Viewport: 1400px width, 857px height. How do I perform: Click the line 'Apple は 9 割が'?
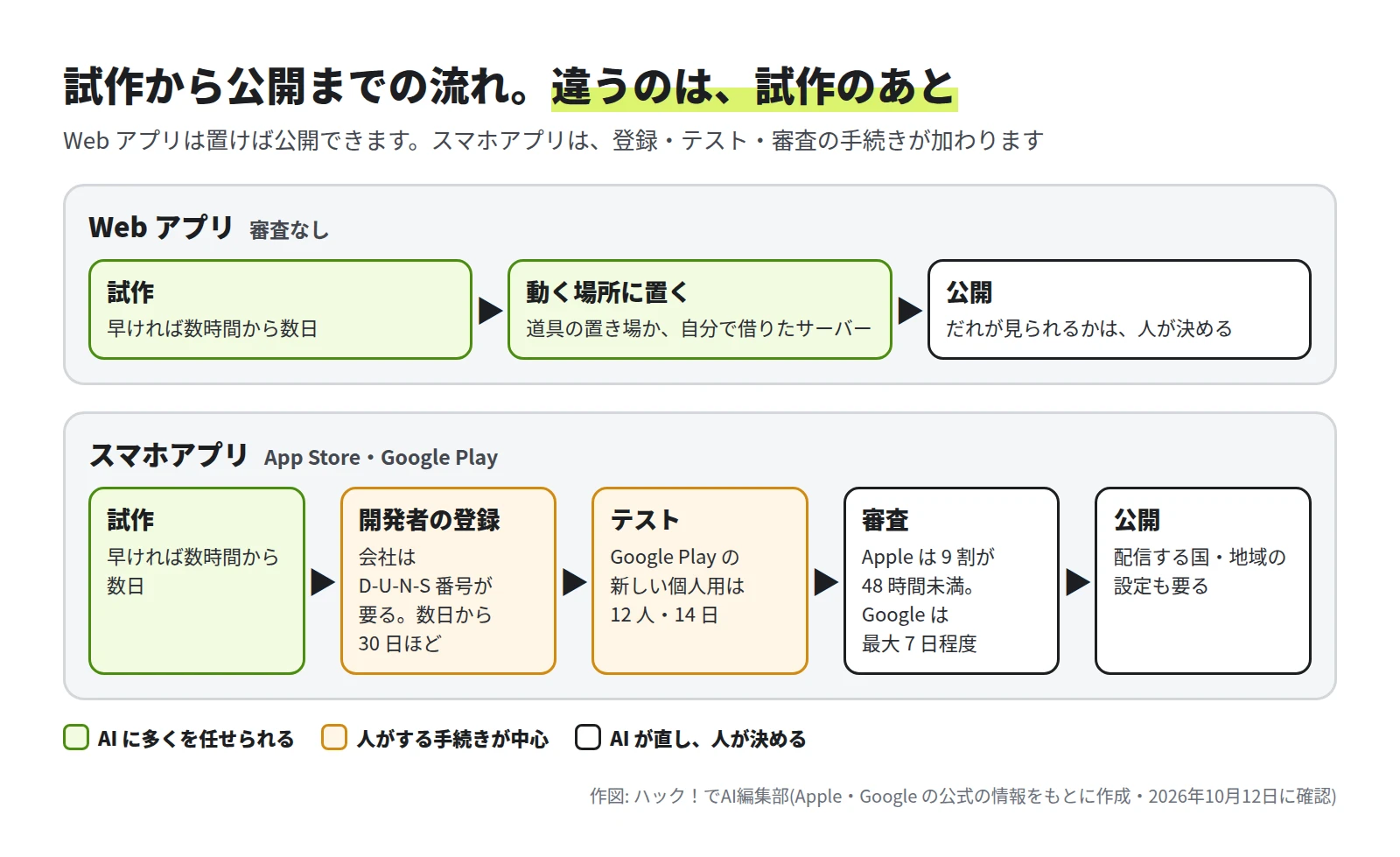tap(928, 557)
